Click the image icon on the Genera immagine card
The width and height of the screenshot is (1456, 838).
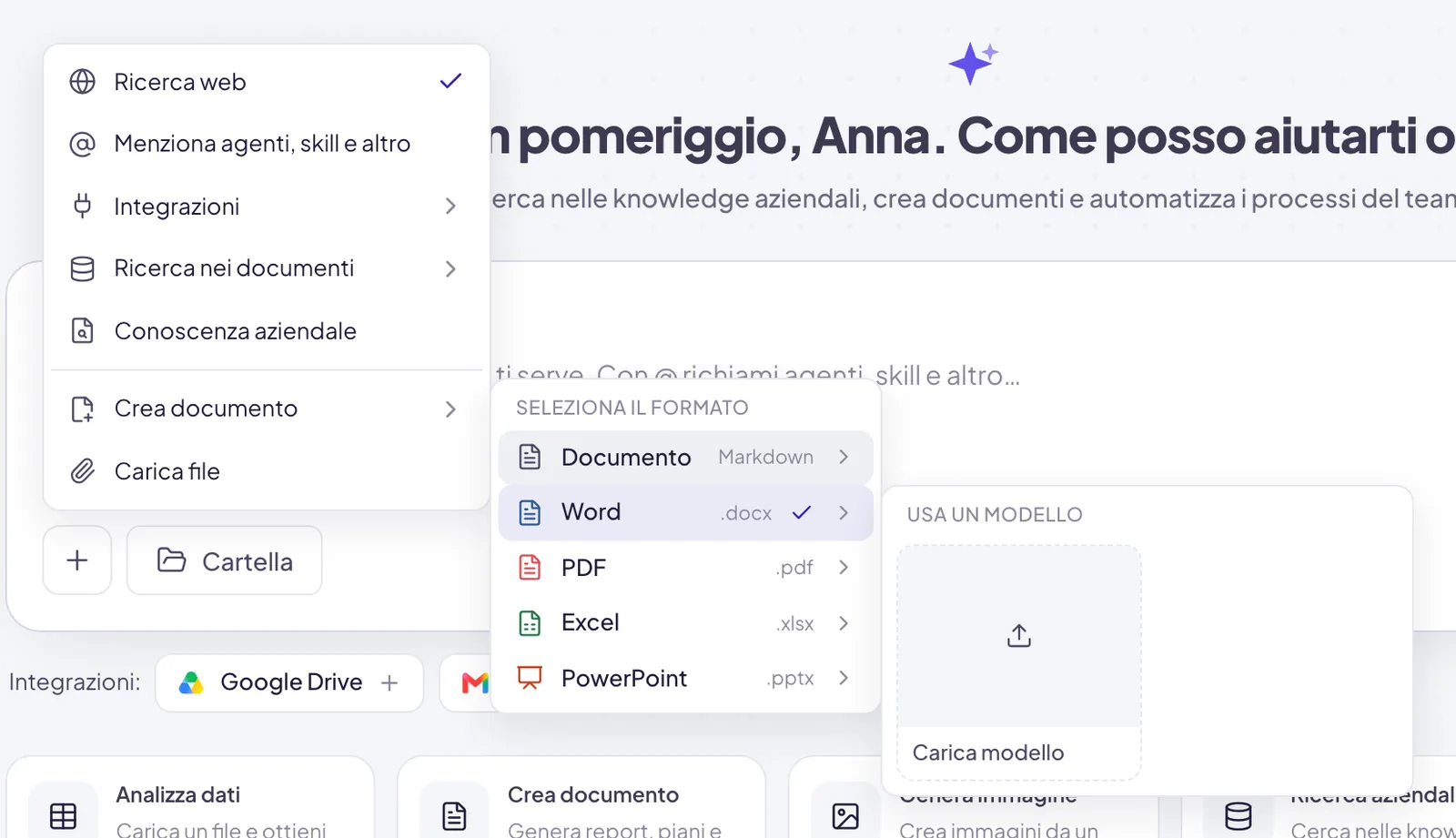[845, 815]
